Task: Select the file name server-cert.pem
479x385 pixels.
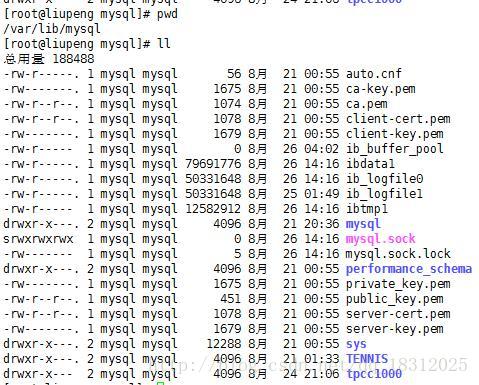Action: tap(398, 314)
